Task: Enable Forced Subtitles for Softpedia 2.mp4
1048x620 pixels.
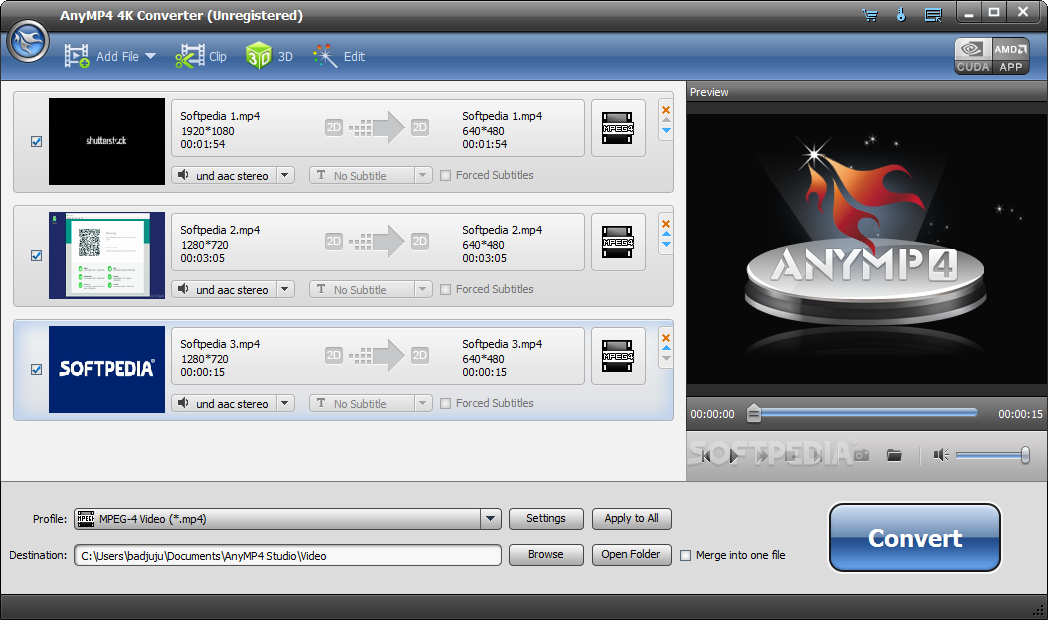Action: (446, 289)
